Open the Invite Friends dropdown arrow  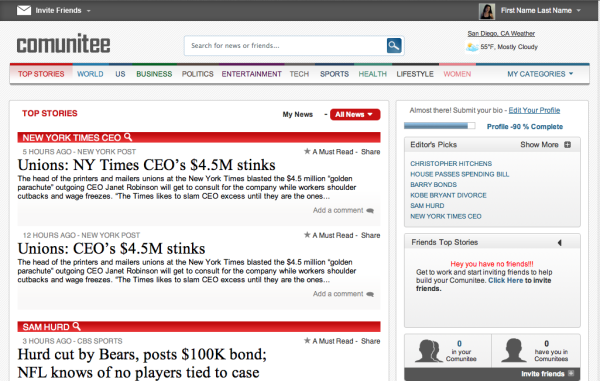[x=89, y=11]
